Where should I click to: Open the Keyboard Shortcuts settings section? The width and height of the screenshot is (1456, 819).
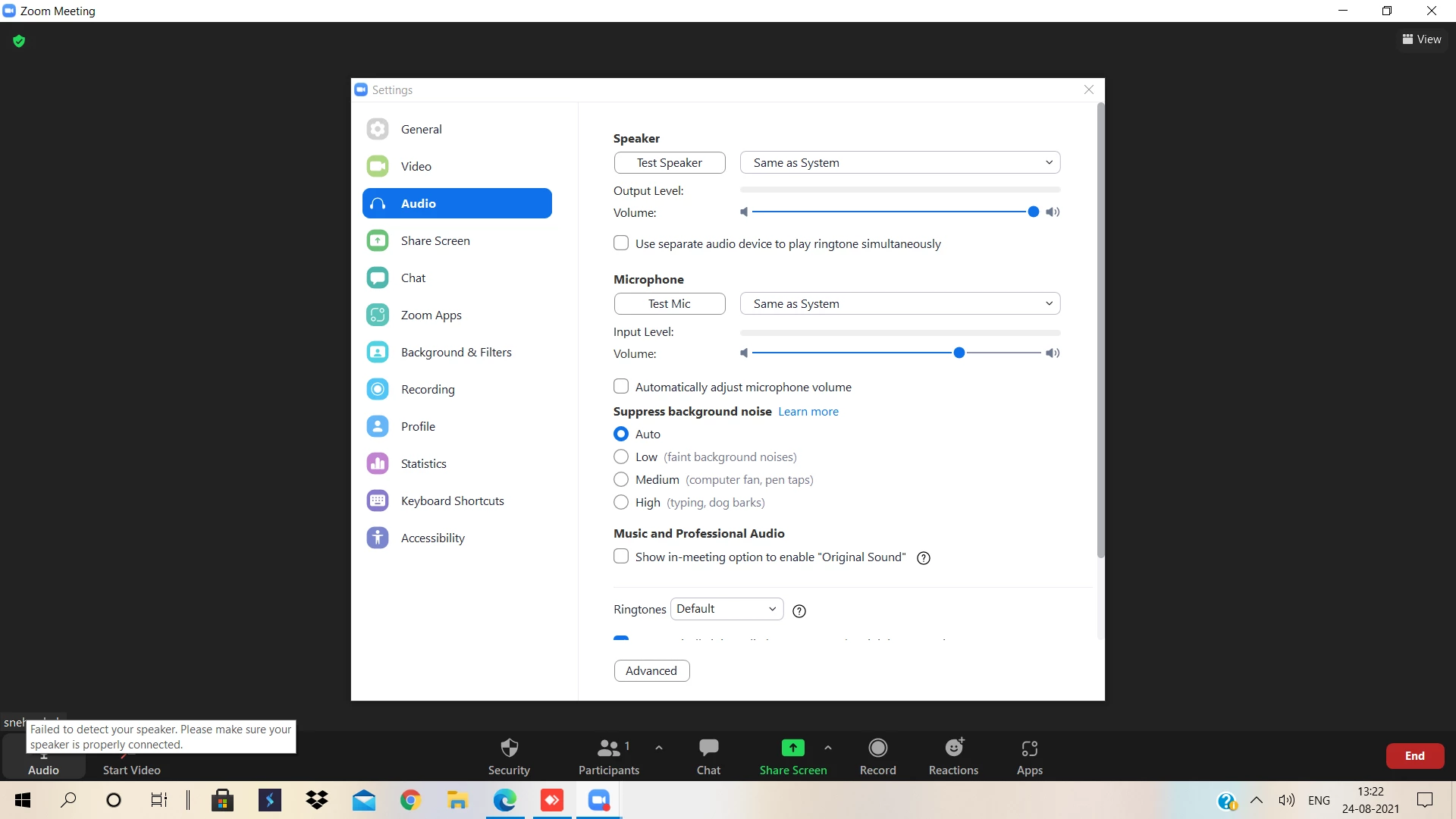(452, 500)
